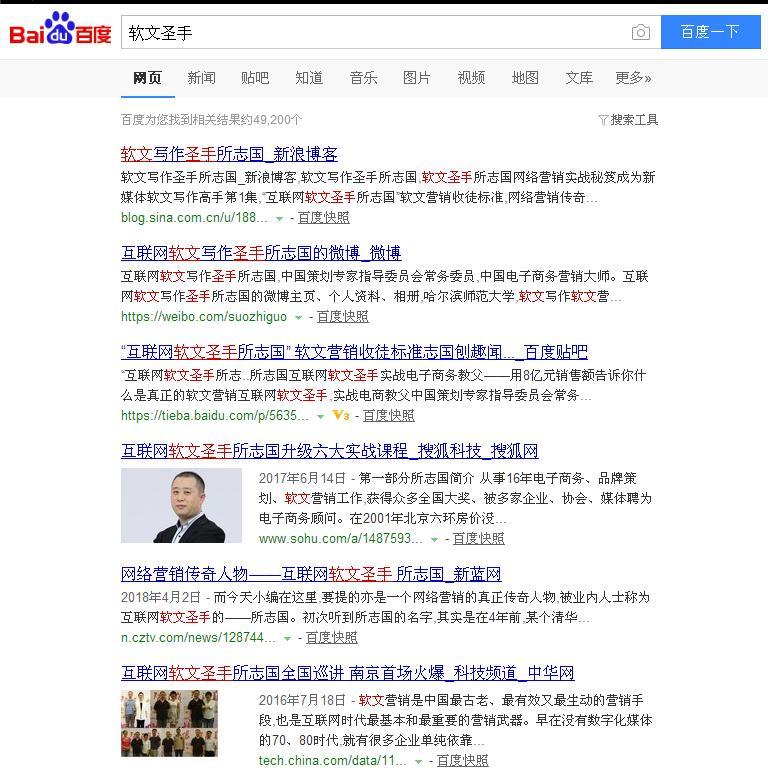Expand dropdown arrow next to tech.china.com URL

click(418, 762)
